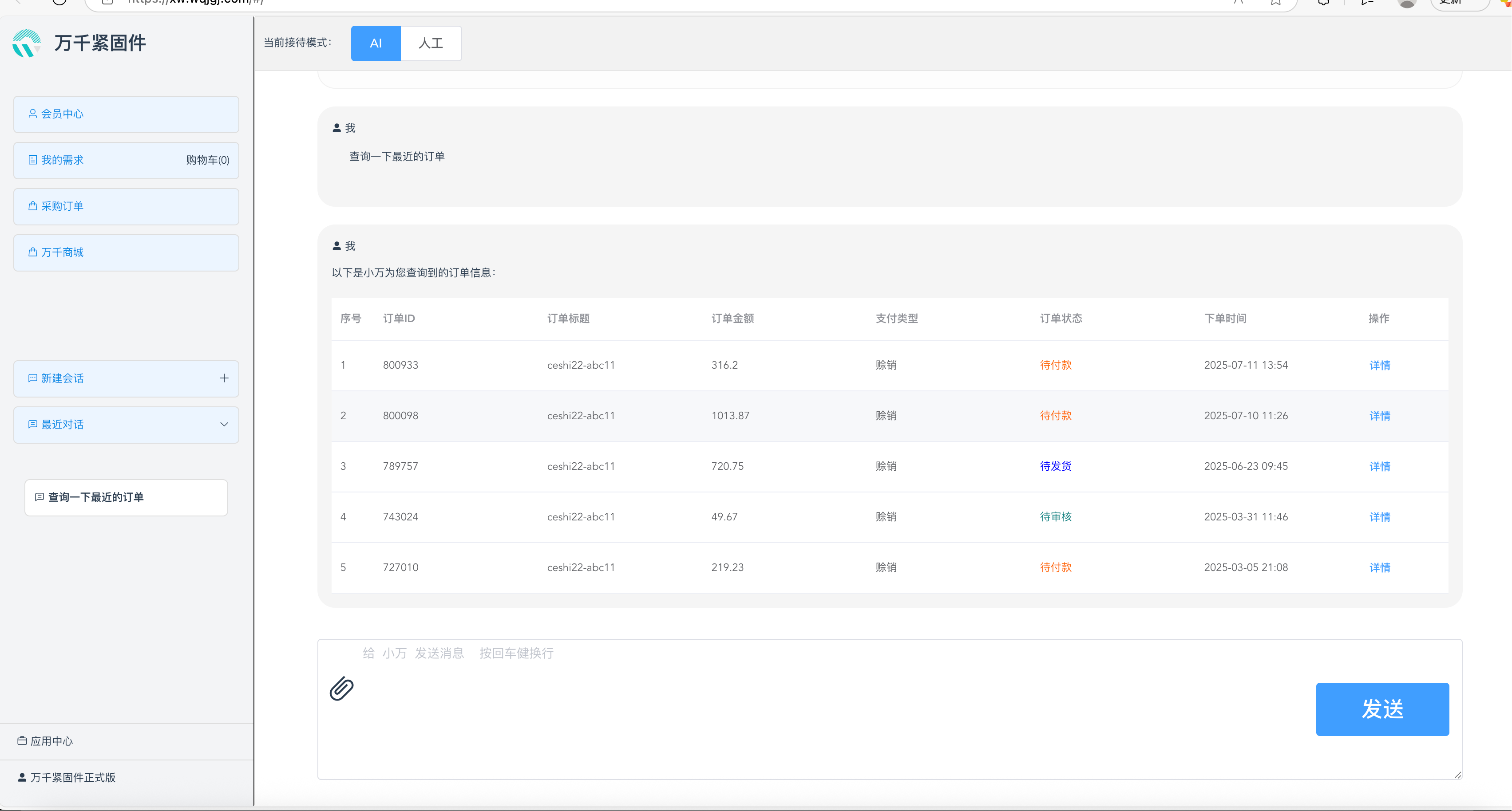Click the 我的需求 document icon
Image resolution: width=1512 pixels, height=811 pixels.
pos(33,160)
